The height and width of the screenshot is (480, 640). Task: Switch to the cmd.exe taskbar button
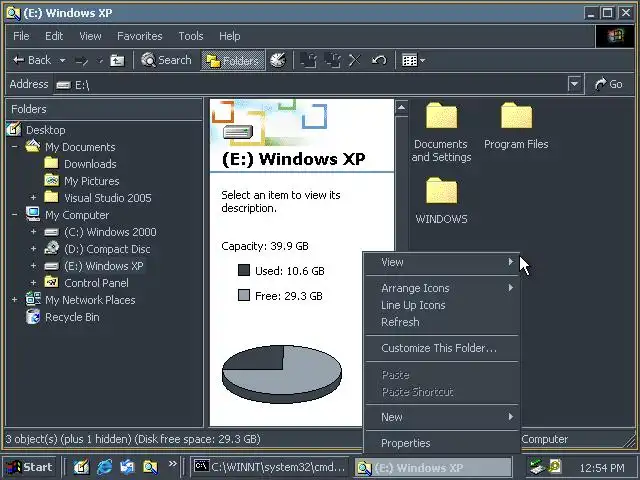pos(270,467)
